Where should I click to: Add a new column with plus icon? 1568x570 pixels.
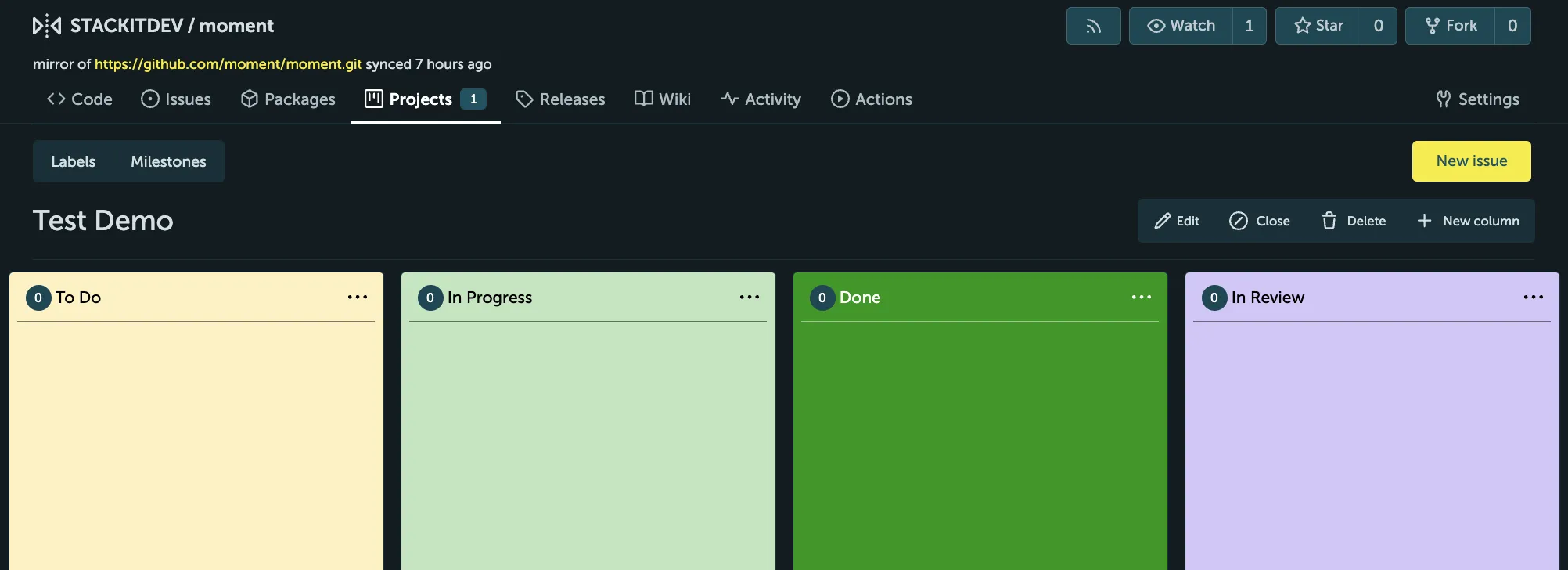click(1424, 221)
